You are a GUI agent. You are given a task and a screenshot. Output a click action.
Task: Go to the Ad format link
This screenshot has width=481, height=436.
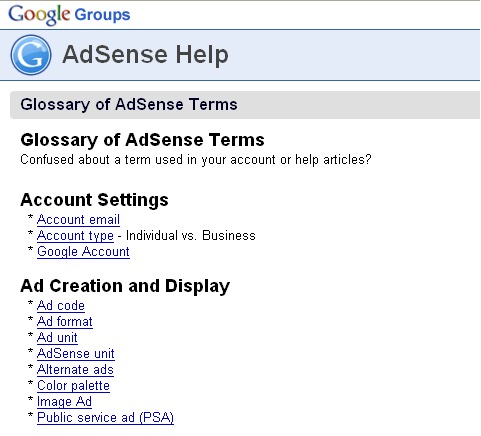(65, 322)
